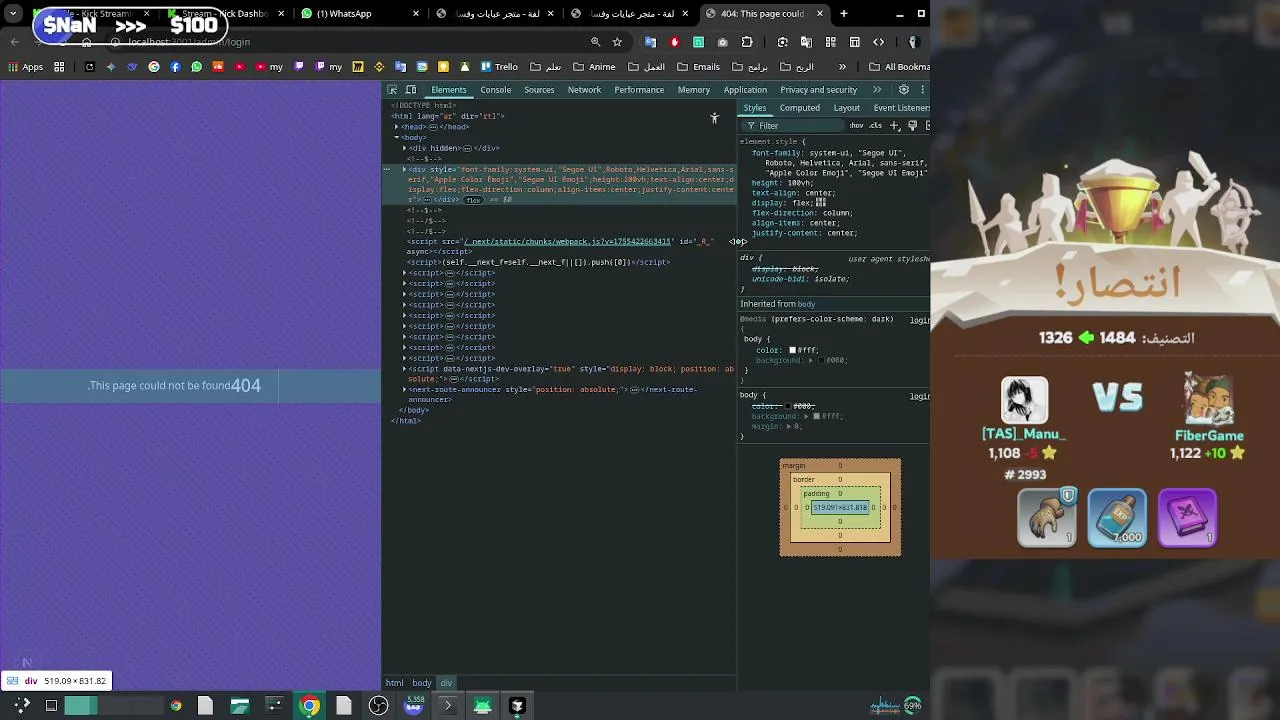Screen dimensions: 1280x720
Task: Switch to the Network tab
Action: coord(584,90)
